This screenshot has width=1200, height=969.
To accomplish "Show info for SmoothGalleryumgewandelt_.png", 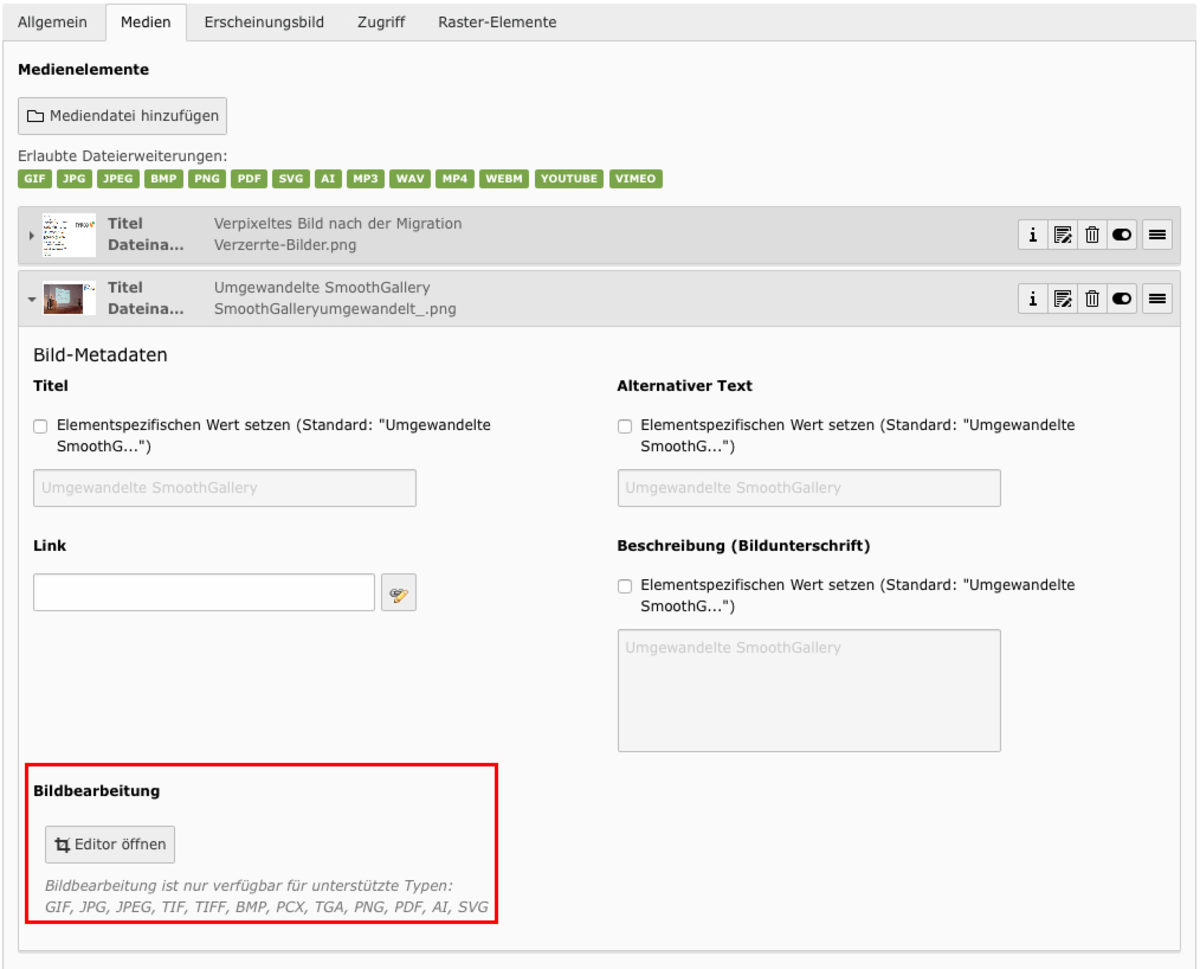I will [1033, 298].
